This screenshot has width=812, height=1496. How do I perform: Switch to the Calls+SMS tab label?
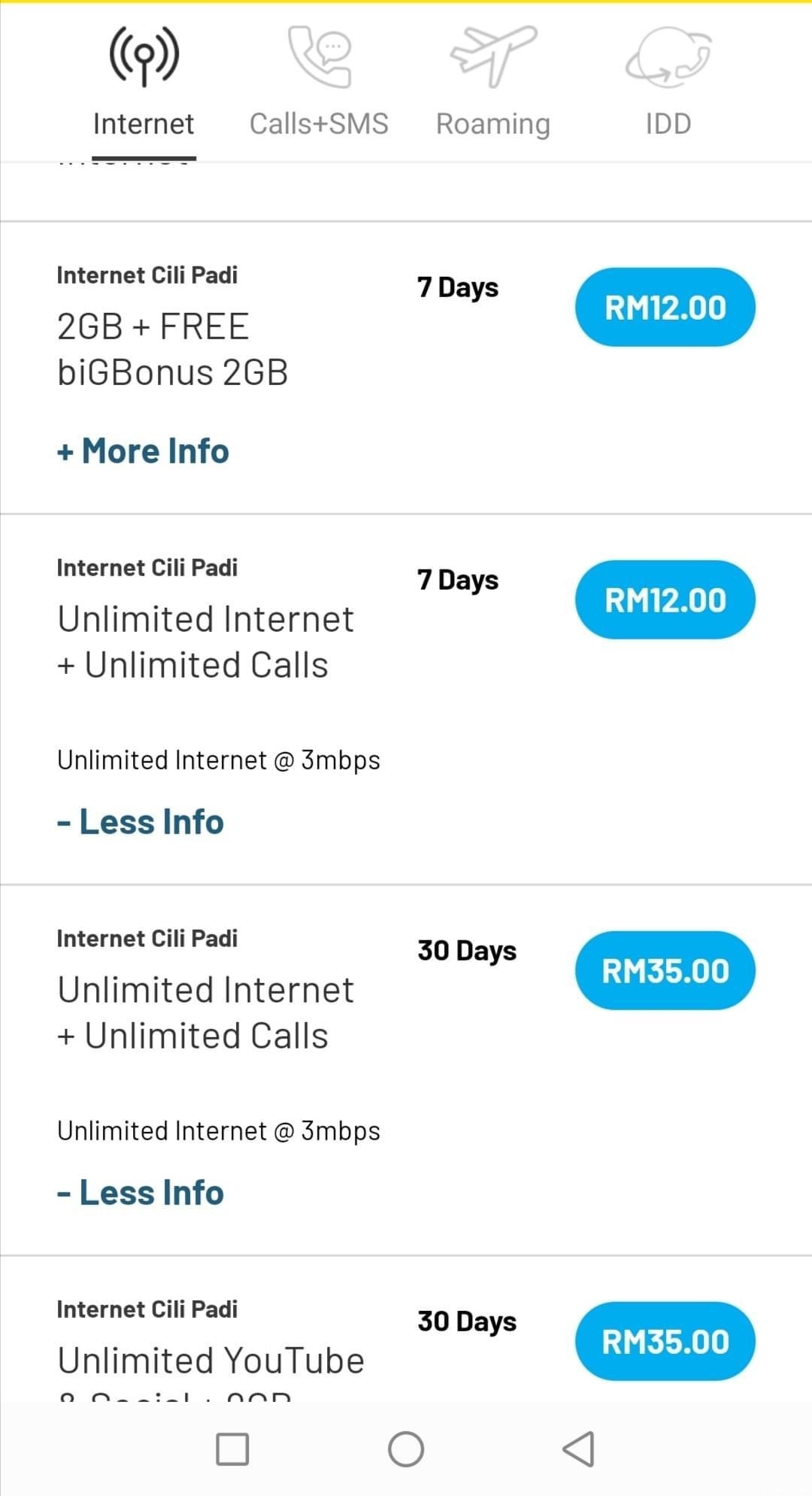pos(319,124)
